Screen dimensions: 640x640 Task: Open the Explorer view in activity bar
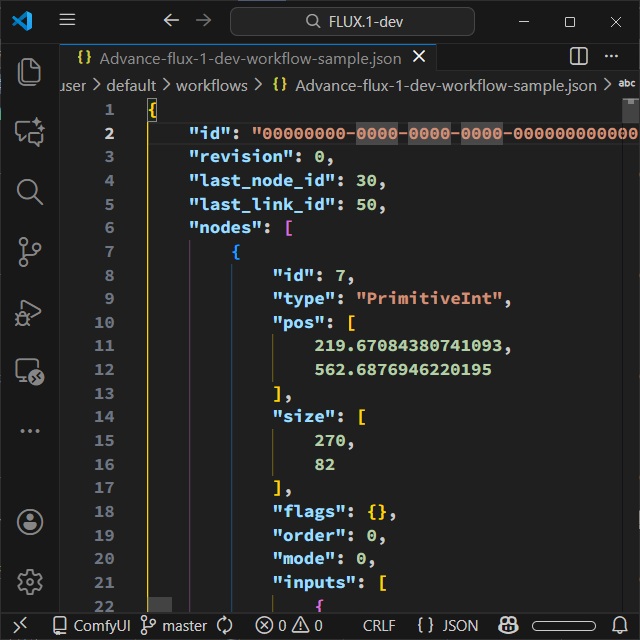pos(30,72)
